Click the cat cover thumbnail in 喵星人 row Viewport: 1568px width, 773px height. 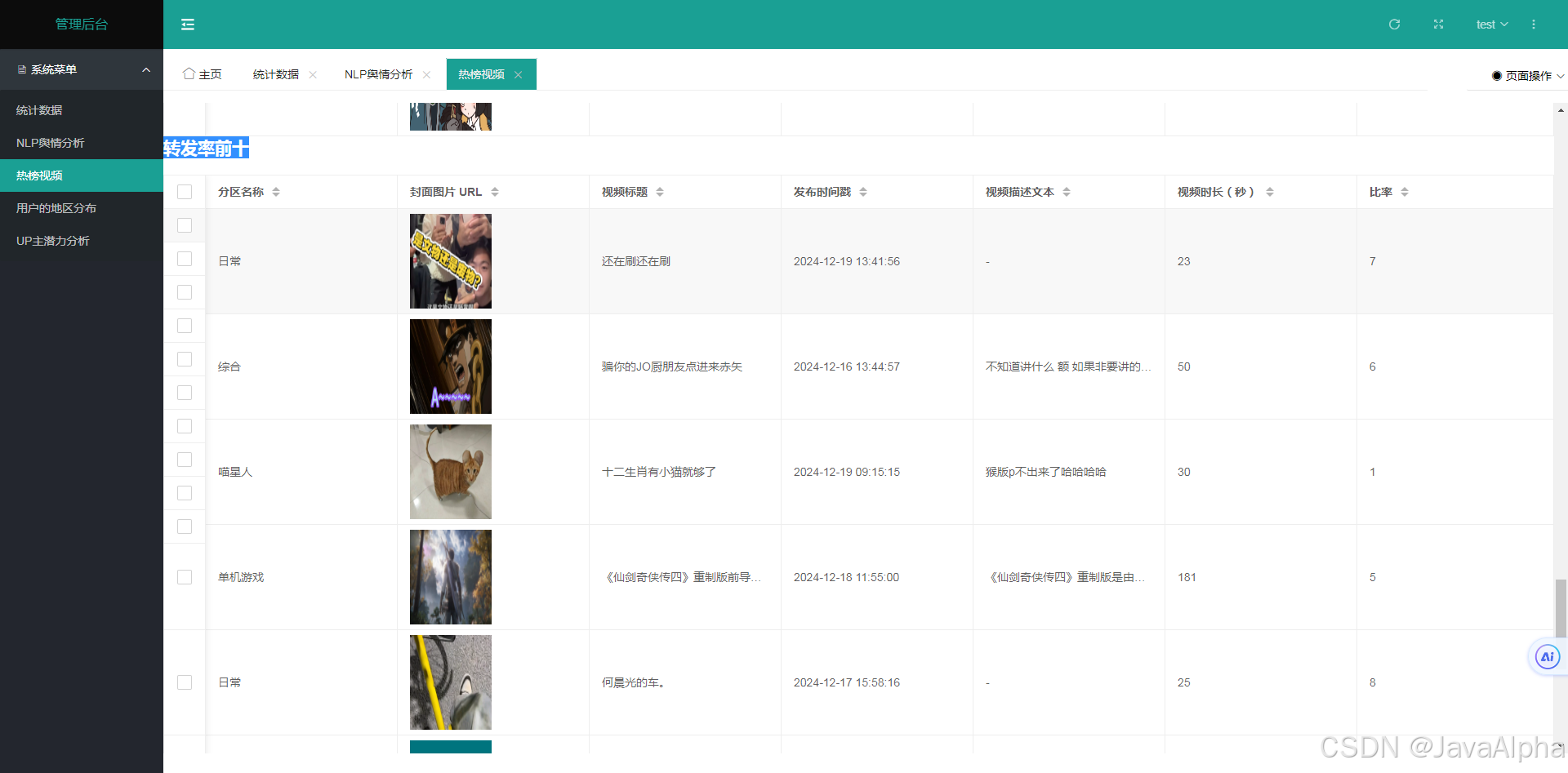coord(451,472)
